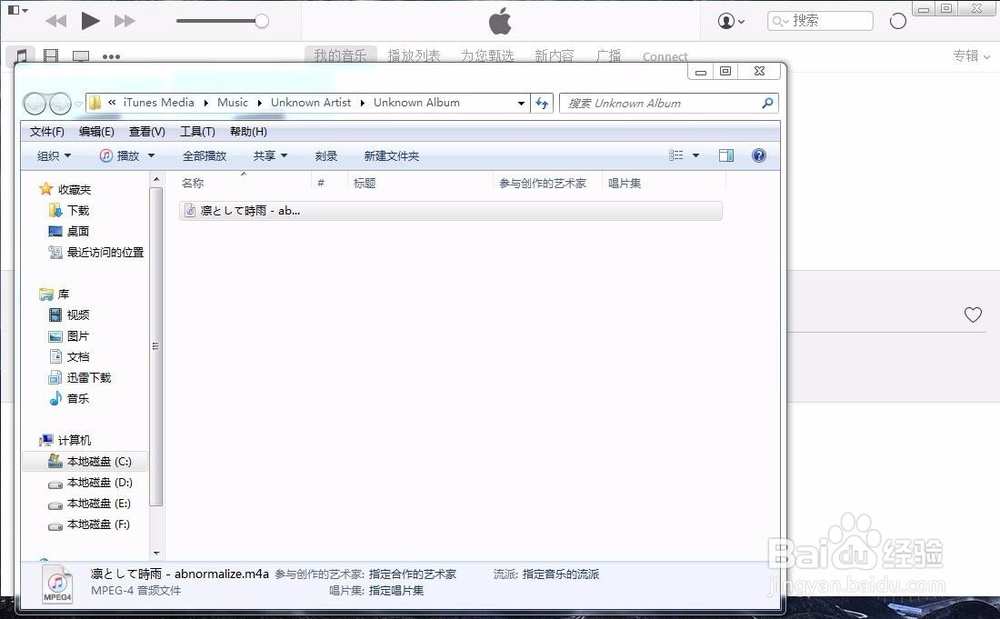Select 本地磁盘 (C:) drive

click(85, 462)
